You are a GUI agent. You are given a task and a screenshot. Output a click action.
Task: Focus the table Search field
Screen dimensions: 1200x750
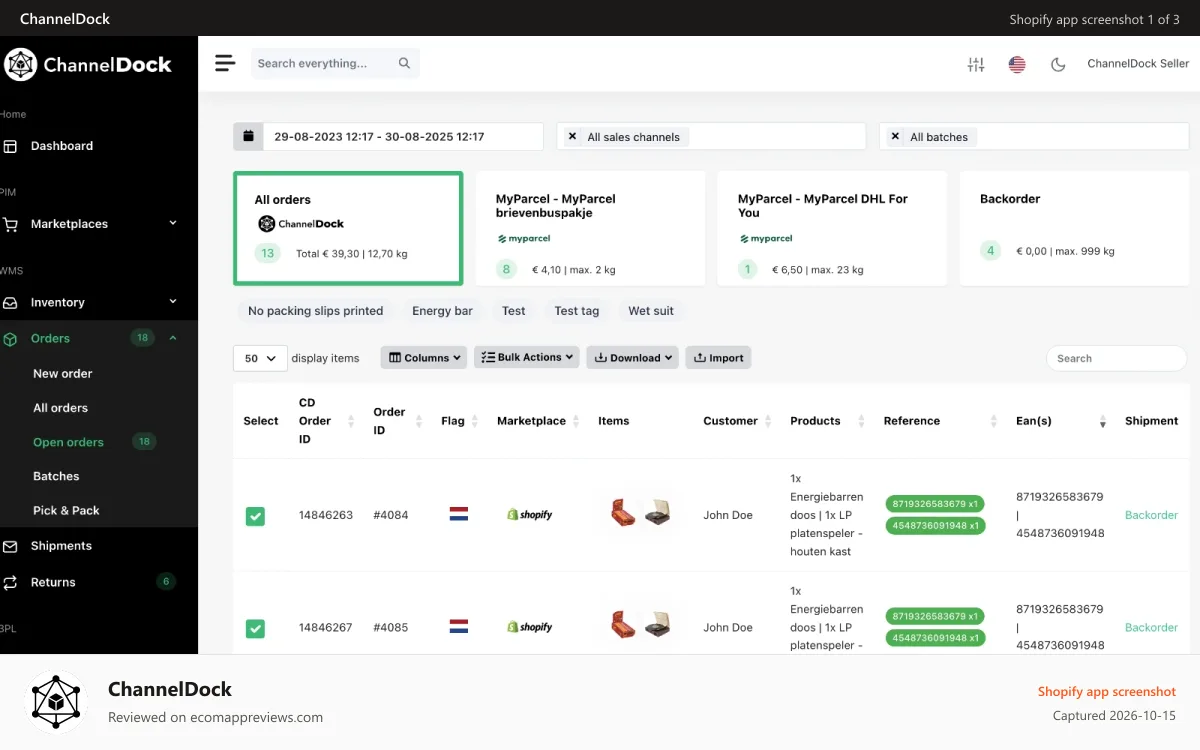[1116, 358]
